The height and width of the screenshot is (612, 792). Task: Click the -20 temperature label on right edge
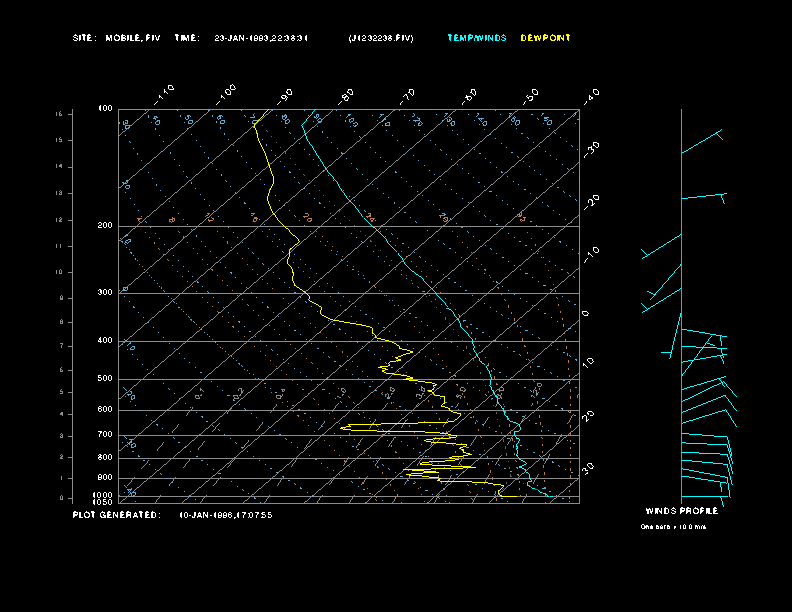point(591,202)
